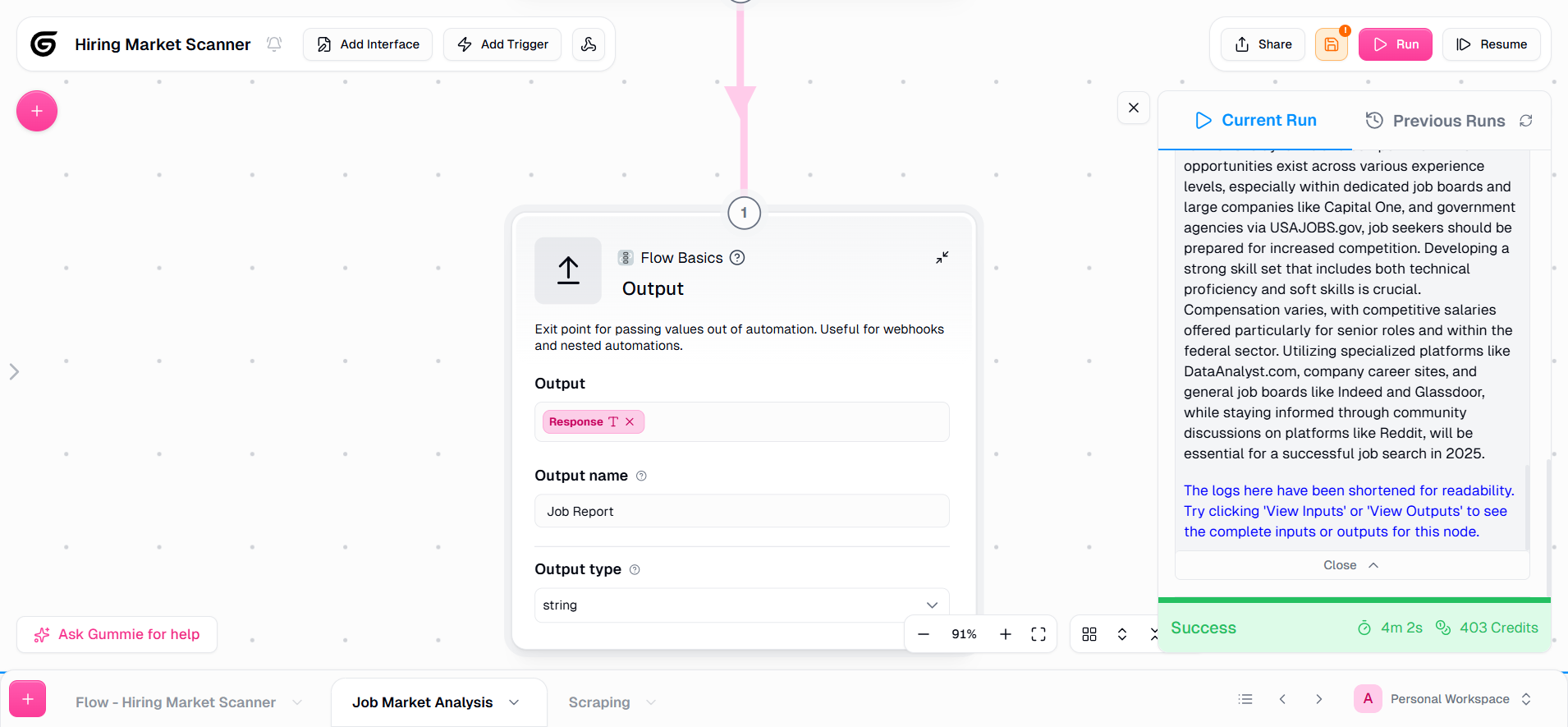Click the info icon next to Output name
Viewport: 1568px width, 727px height.
[x=642, y=476]
